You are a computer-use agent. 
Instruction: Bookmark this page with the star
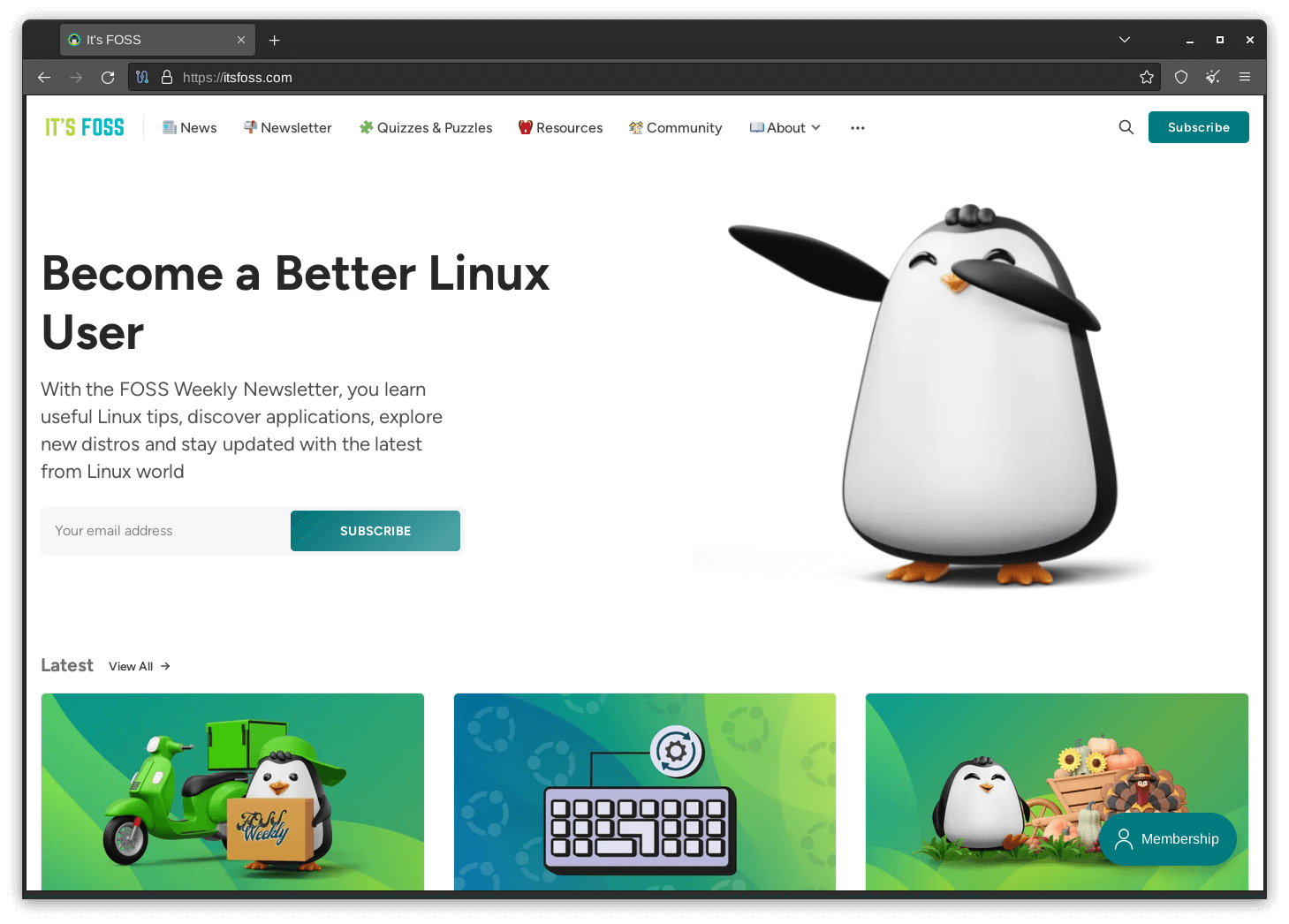coord(1147,77)
